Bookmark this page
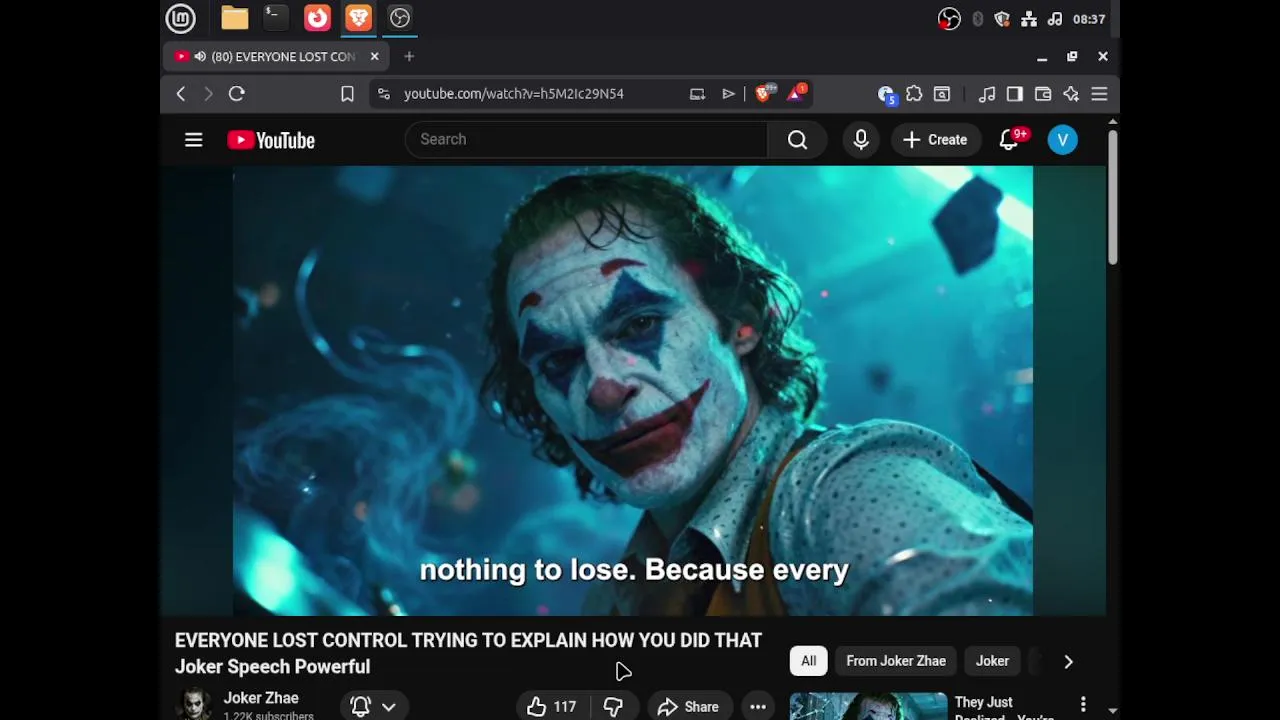 (x=347, y=94)
